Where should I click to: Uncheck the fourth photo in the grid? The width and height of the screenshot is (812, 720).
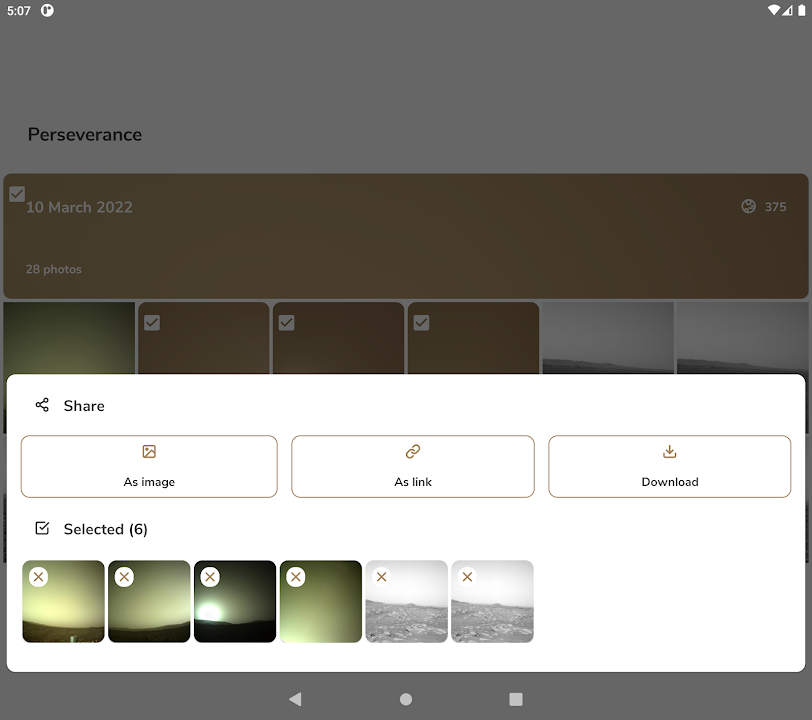pos(422,322)
